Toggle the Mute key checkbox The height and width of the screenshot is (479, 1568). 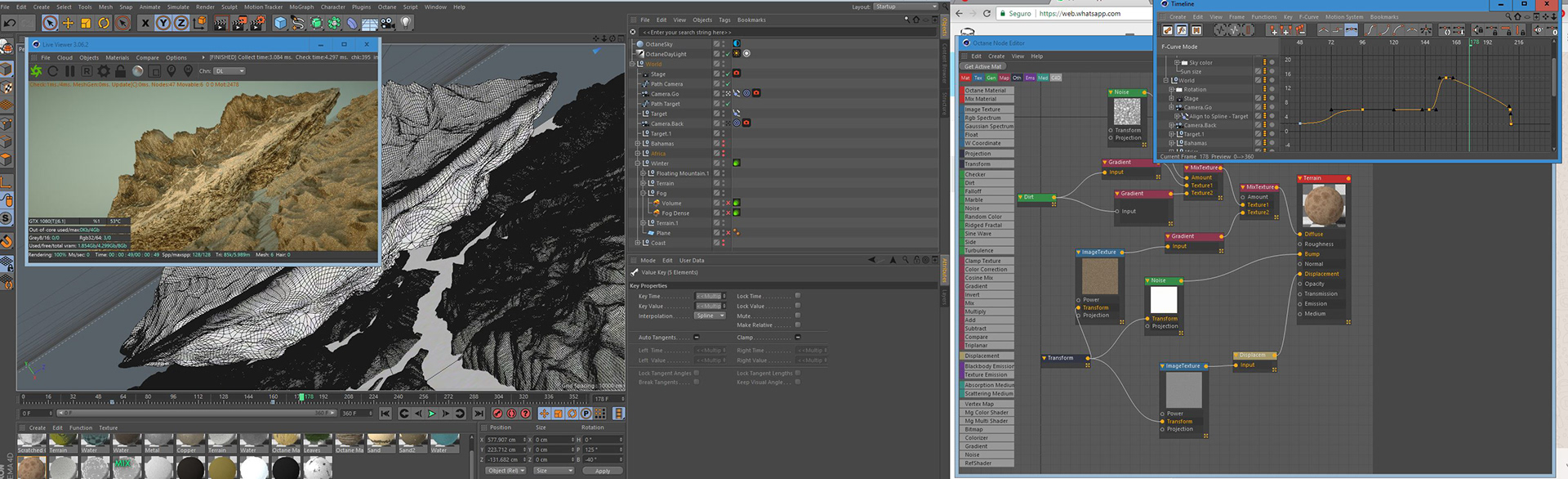798,316
